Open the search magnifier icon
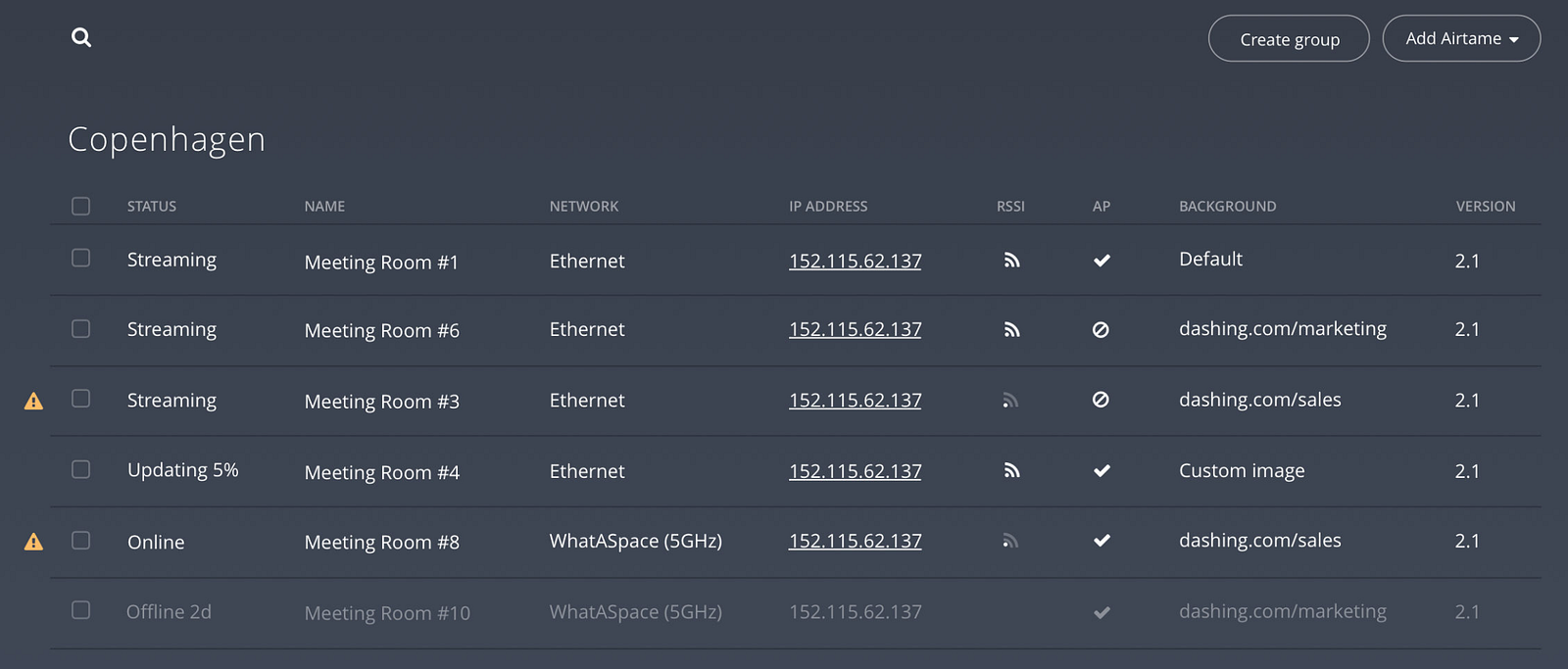 point(81,37)
